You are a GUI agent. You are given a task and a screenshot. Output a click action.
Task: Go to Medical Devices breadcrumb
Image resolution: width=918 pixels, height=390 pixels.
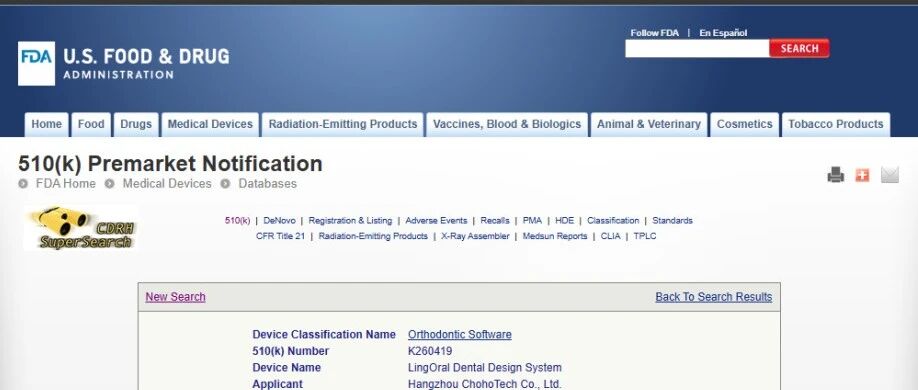[x=167, y=184]
